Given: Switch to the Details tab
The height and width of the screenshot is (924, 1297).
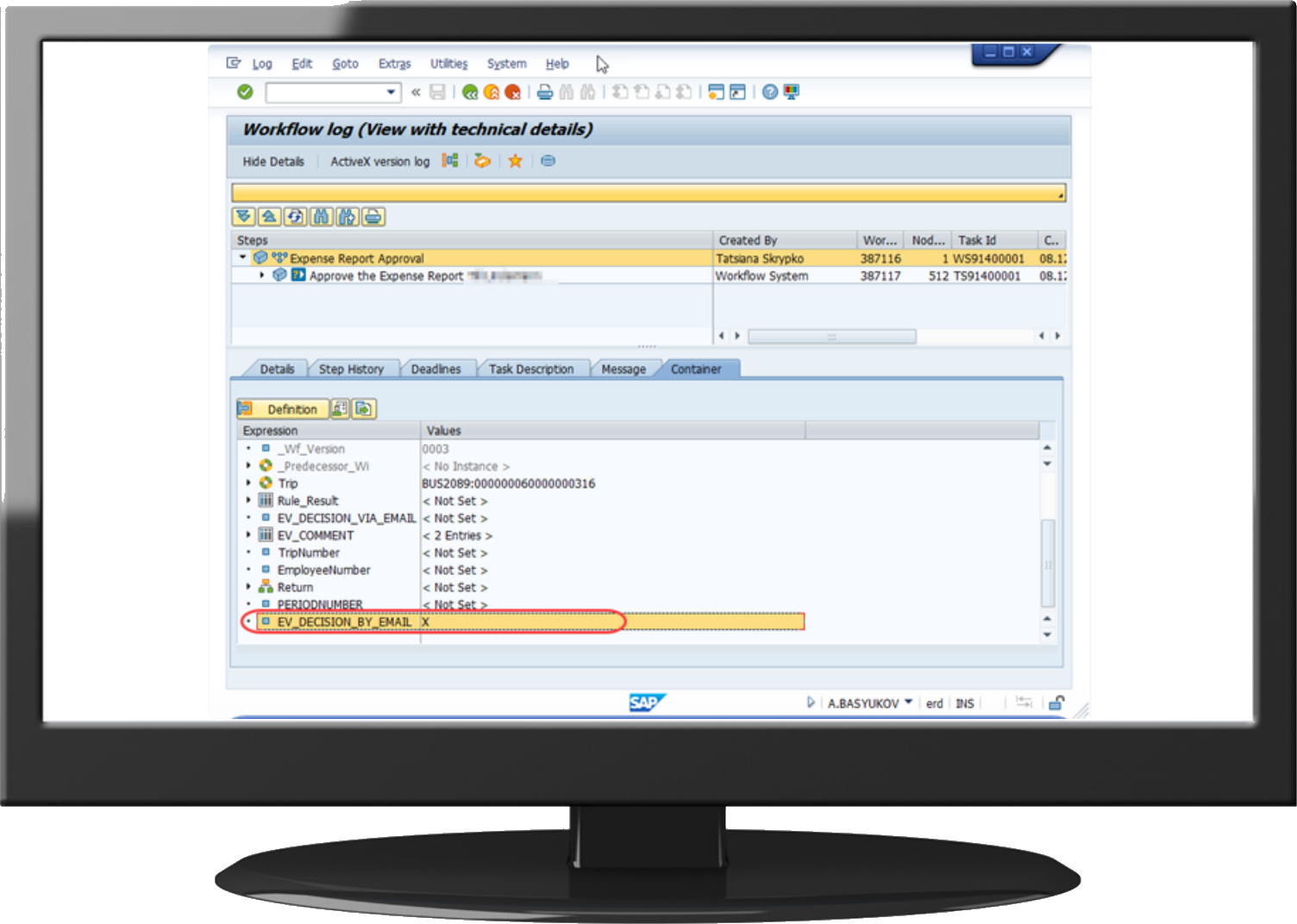Looking at the screenshot, I should pyautogui.click(x=277, y=369).
